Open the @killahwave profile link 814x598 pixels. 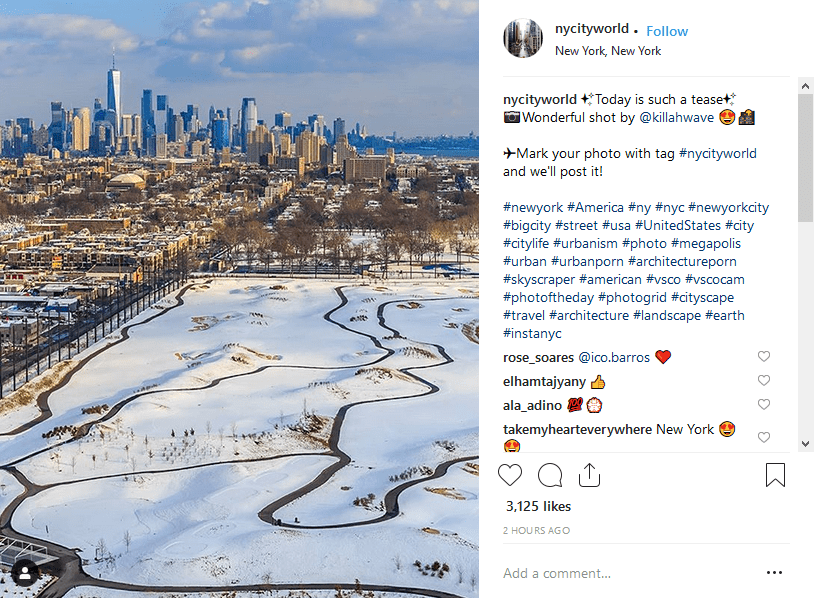click(x=676, y=118)
